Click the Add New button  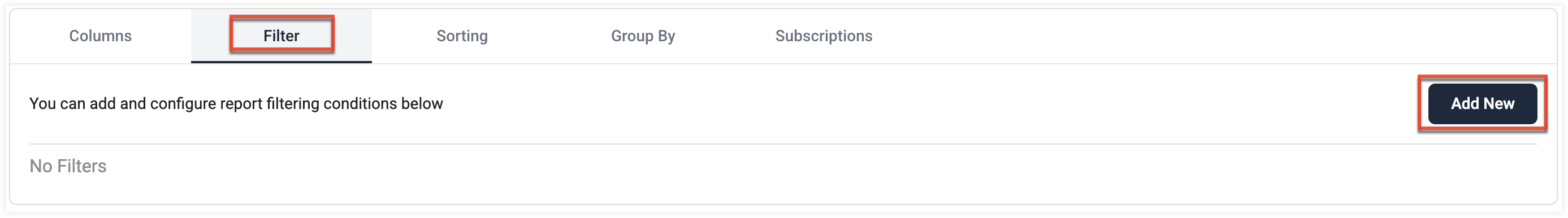(1482, 103)
